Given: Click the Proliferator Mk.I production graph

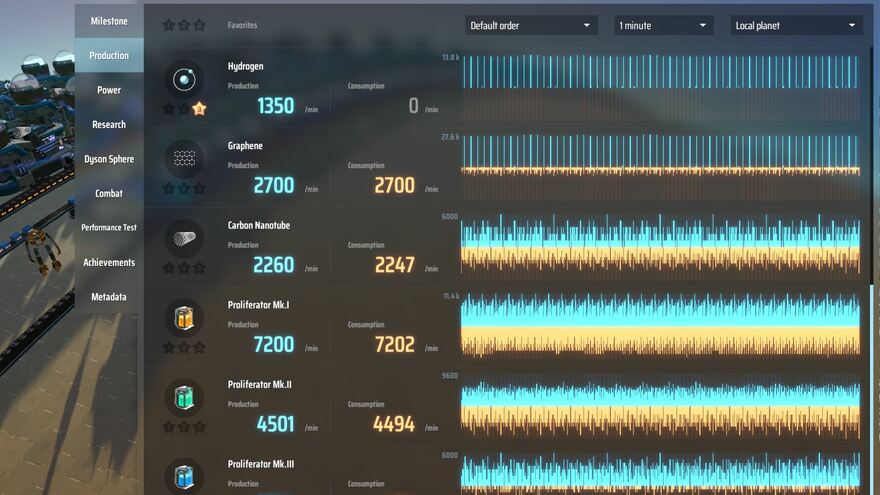Looking at the screenshot, I should (659, 325).
